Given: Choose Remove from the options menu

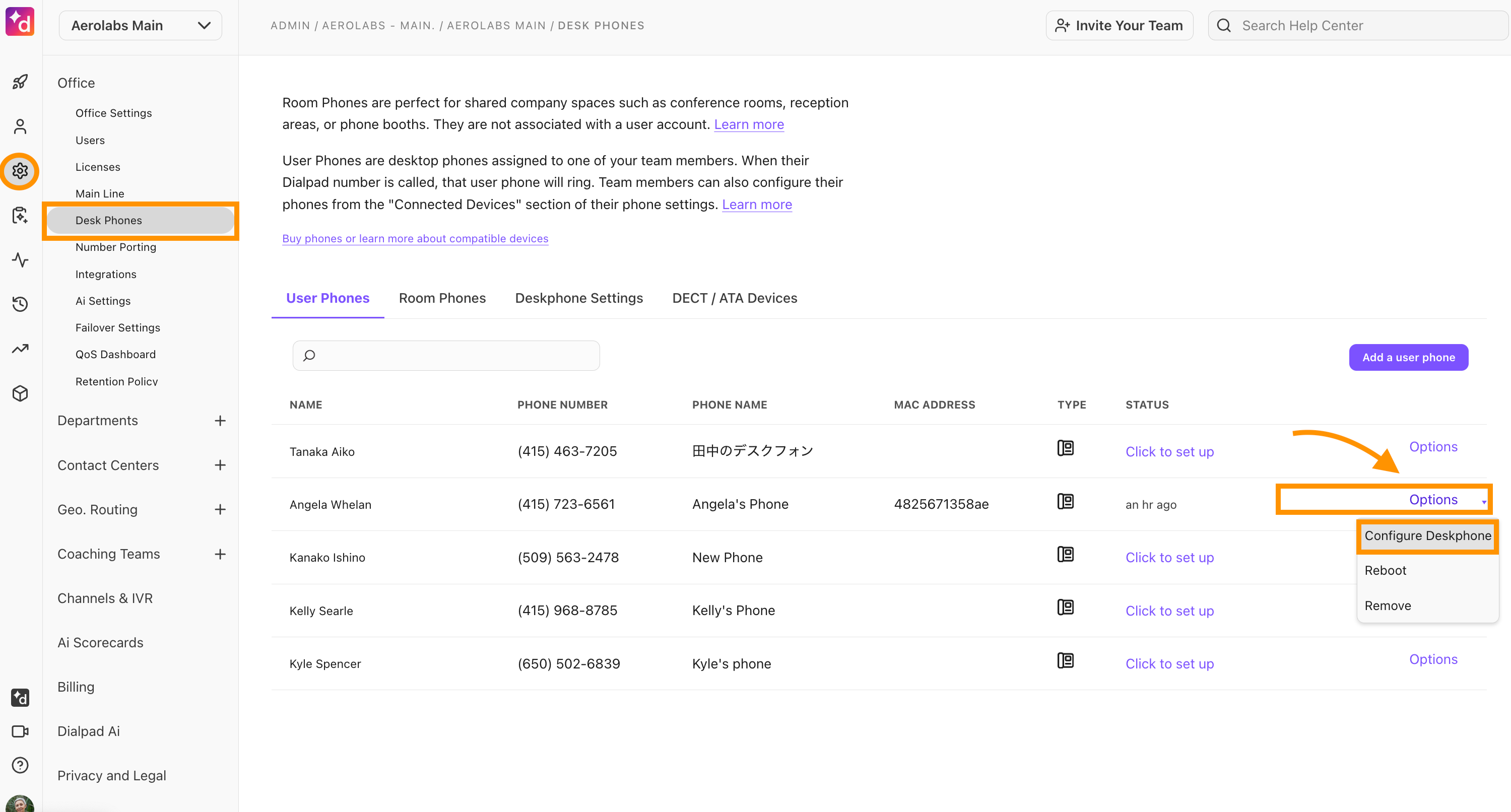Looking at the screenshot, I should [1388, 605].
